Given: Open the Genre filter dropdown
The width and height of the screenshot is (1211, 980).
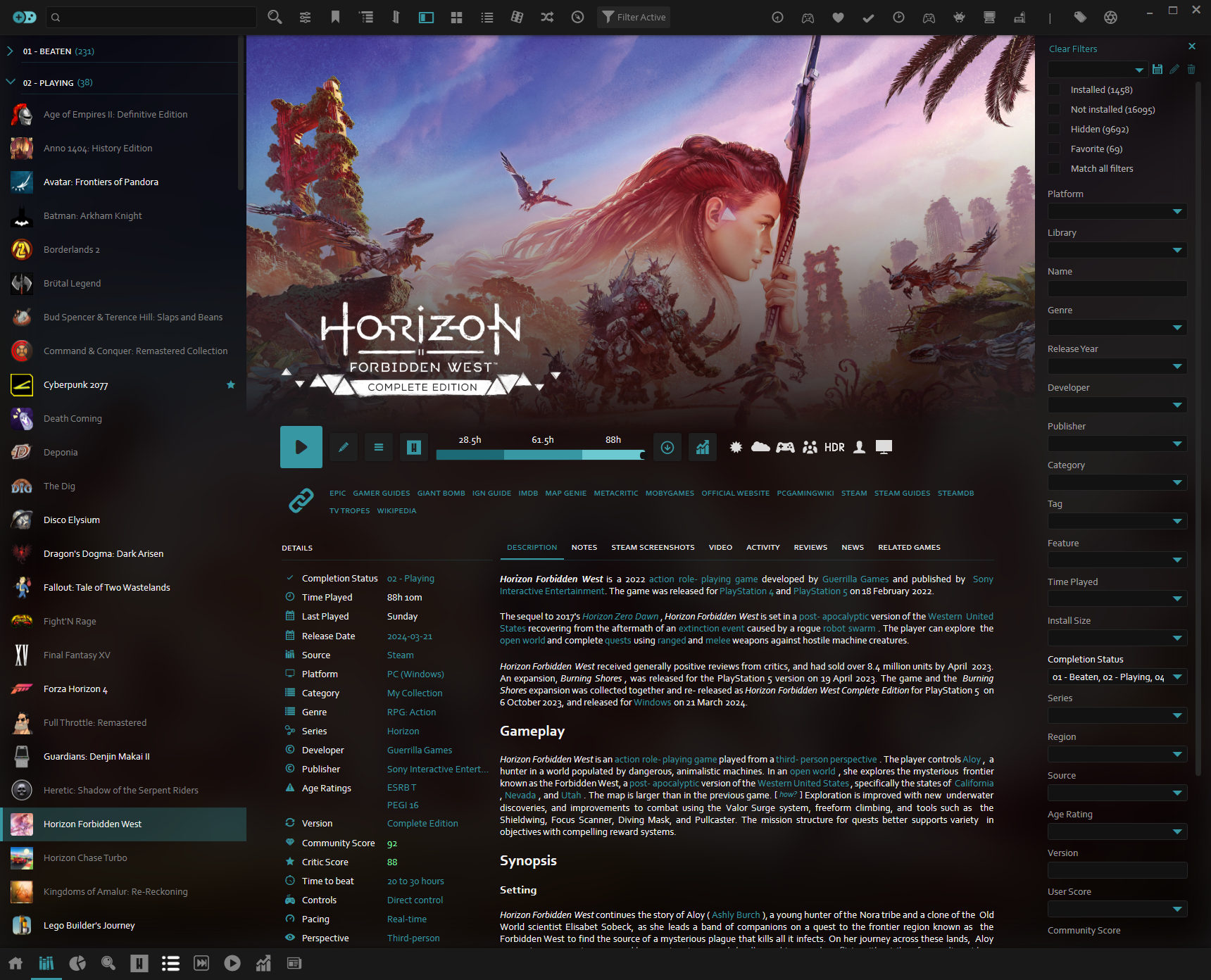Looking at the screenshot, I should coord(1117,327).
